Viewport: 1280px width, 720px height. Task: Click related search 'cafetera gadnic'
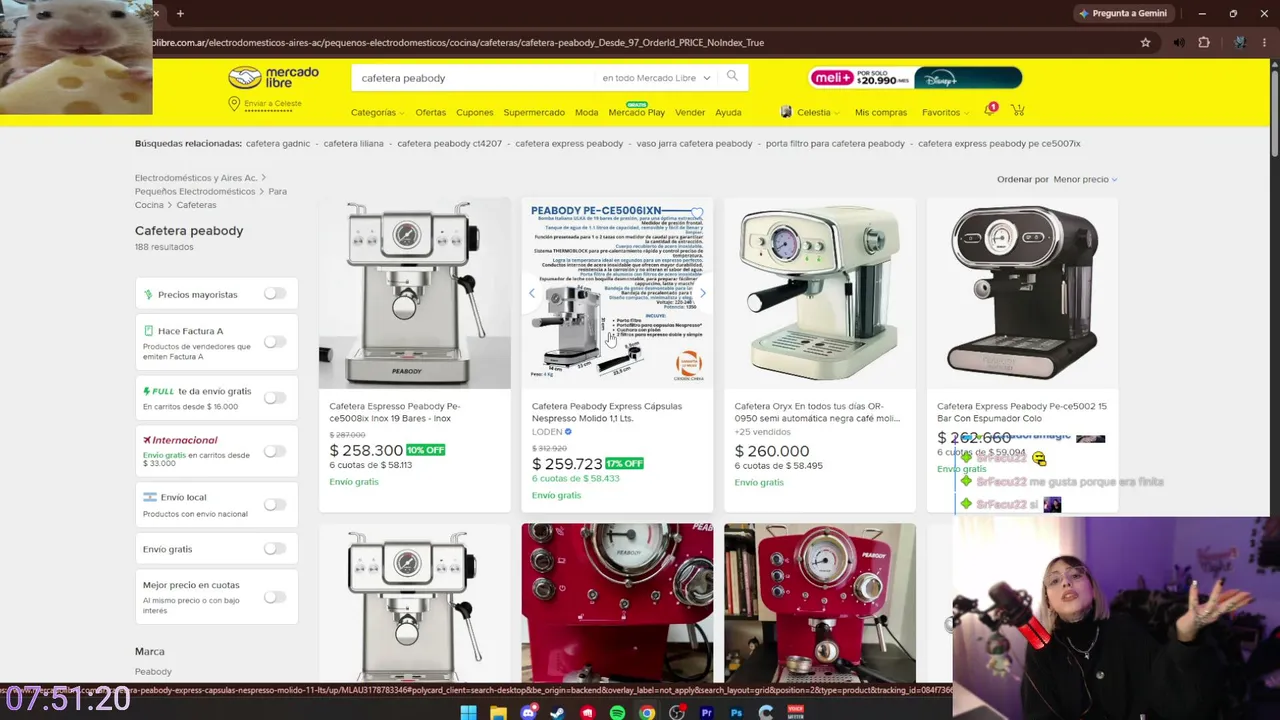pyautogui.click(x=278, y=143)
